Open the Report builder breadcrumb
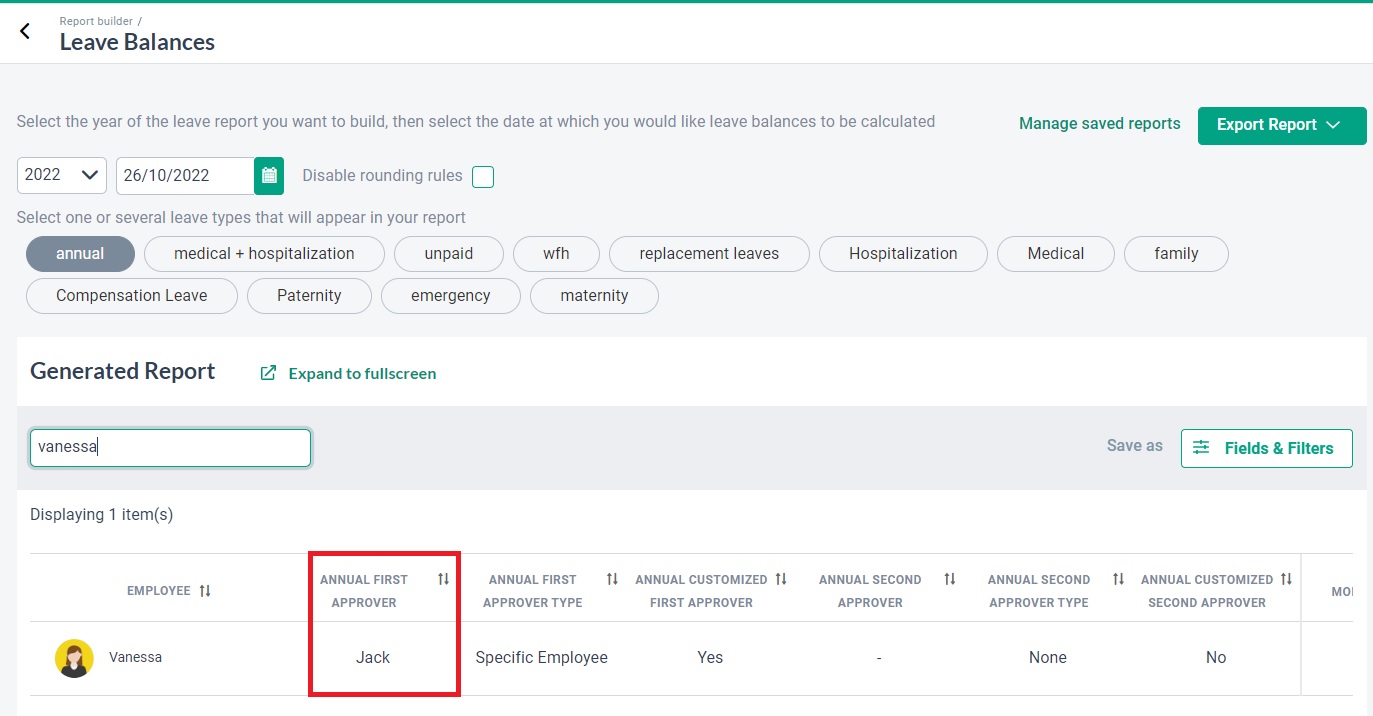This screenshot has height=716, width=1373. (95, 21)
